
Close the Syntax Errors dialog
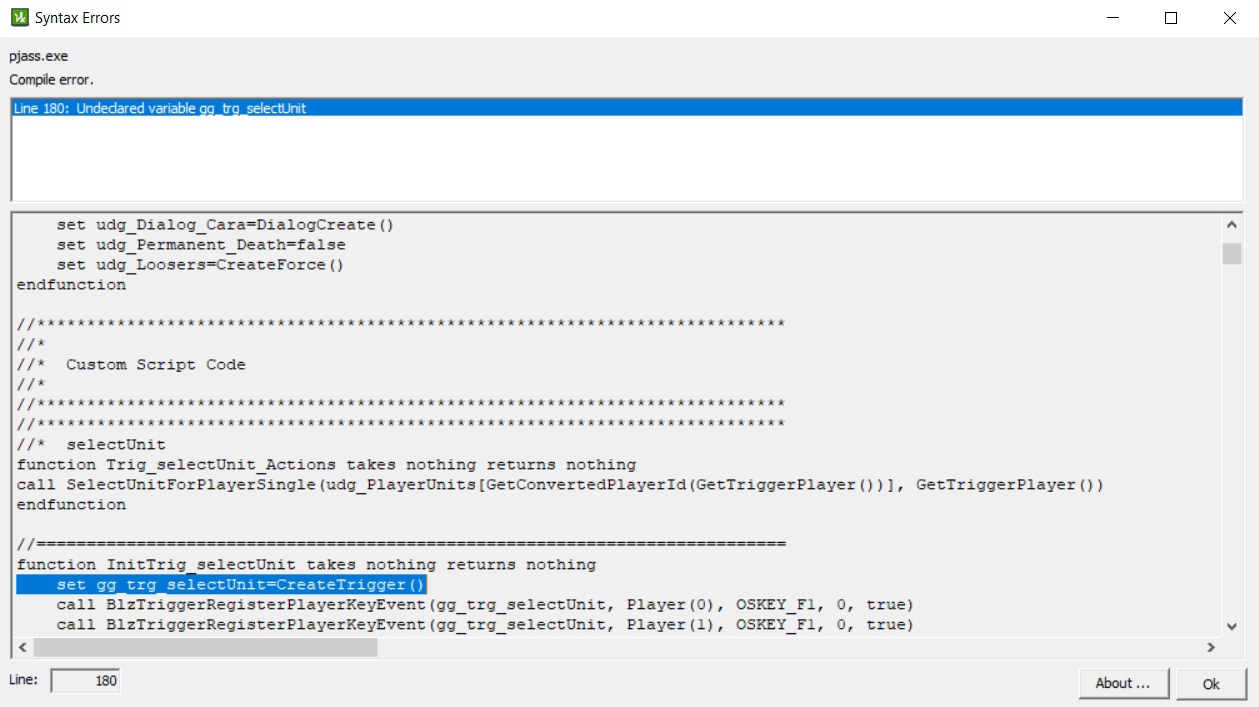[x=1230, y=18]
